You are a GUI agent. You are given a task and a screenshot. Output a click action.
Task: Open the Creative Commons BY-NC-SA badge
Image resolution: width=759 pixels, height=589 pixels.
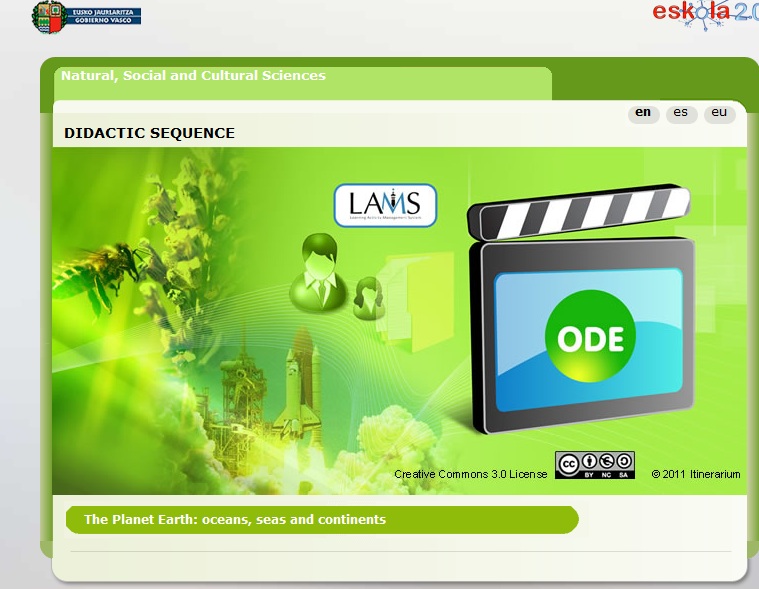594,465
